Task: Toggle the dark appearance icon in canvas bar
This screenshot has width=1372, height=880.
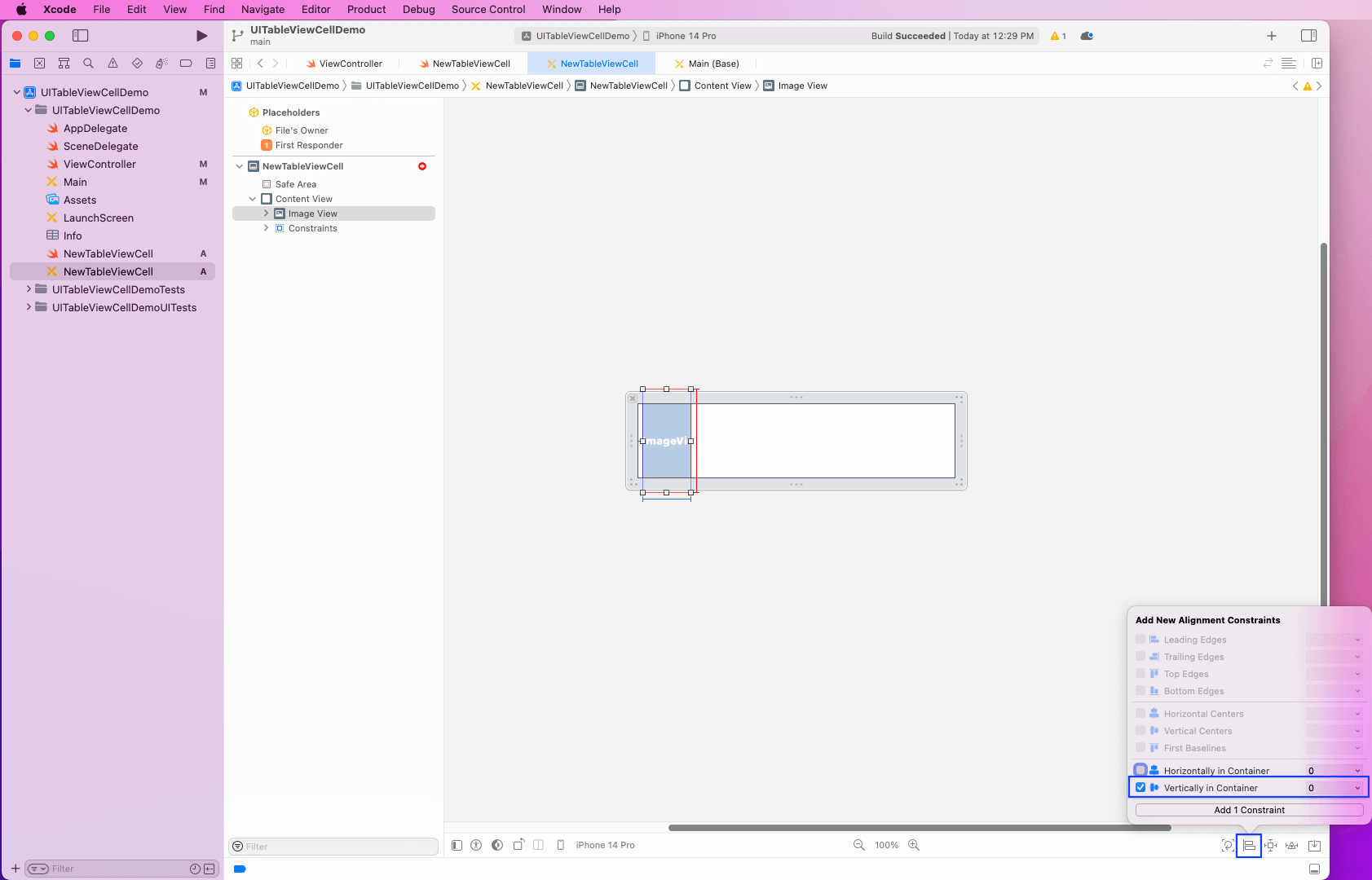Action: pyautogui.click(x=498, y=846)
